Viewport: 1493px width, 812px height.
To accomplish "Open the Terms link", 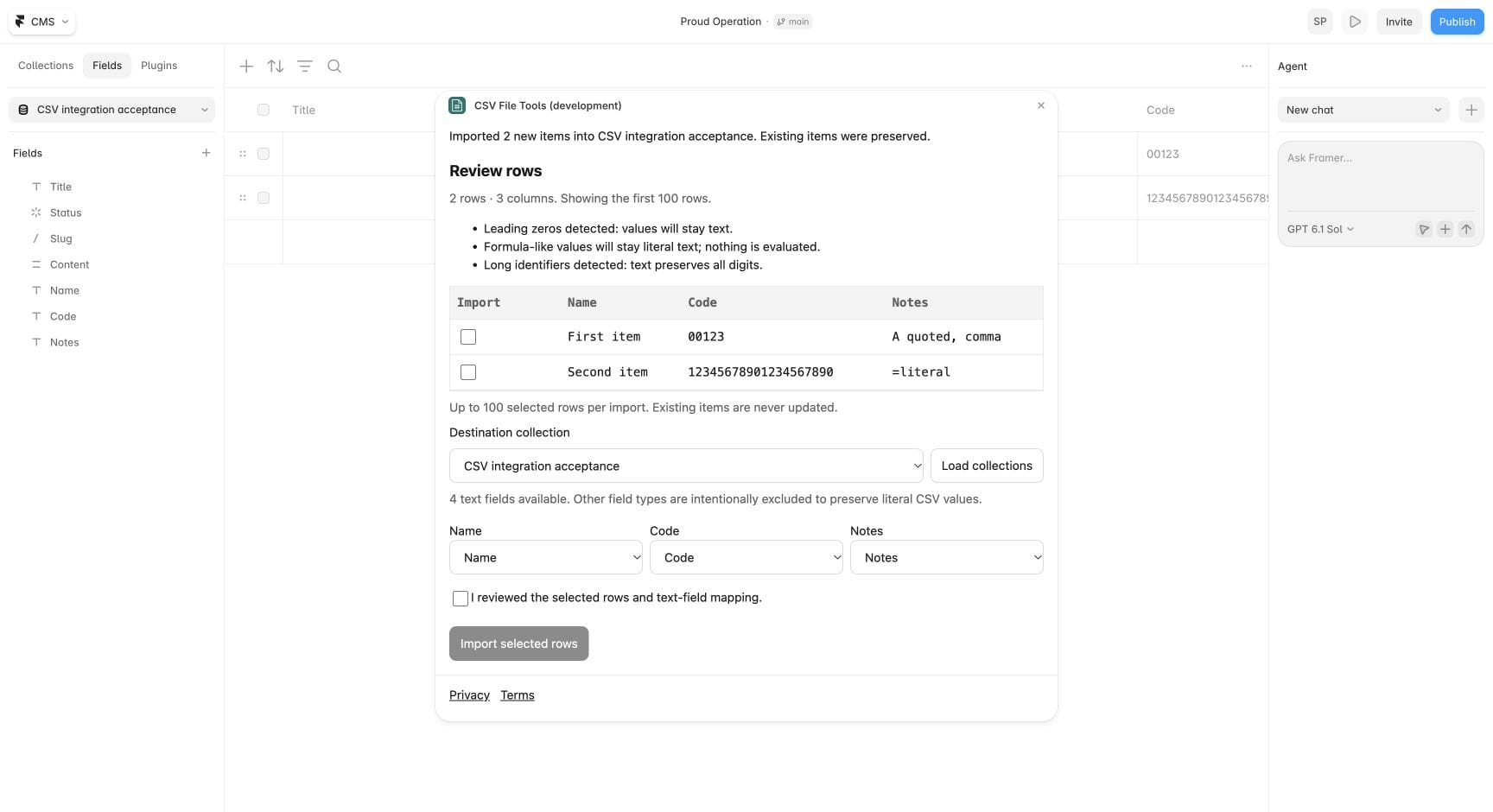I will click(x=518, y=695).
